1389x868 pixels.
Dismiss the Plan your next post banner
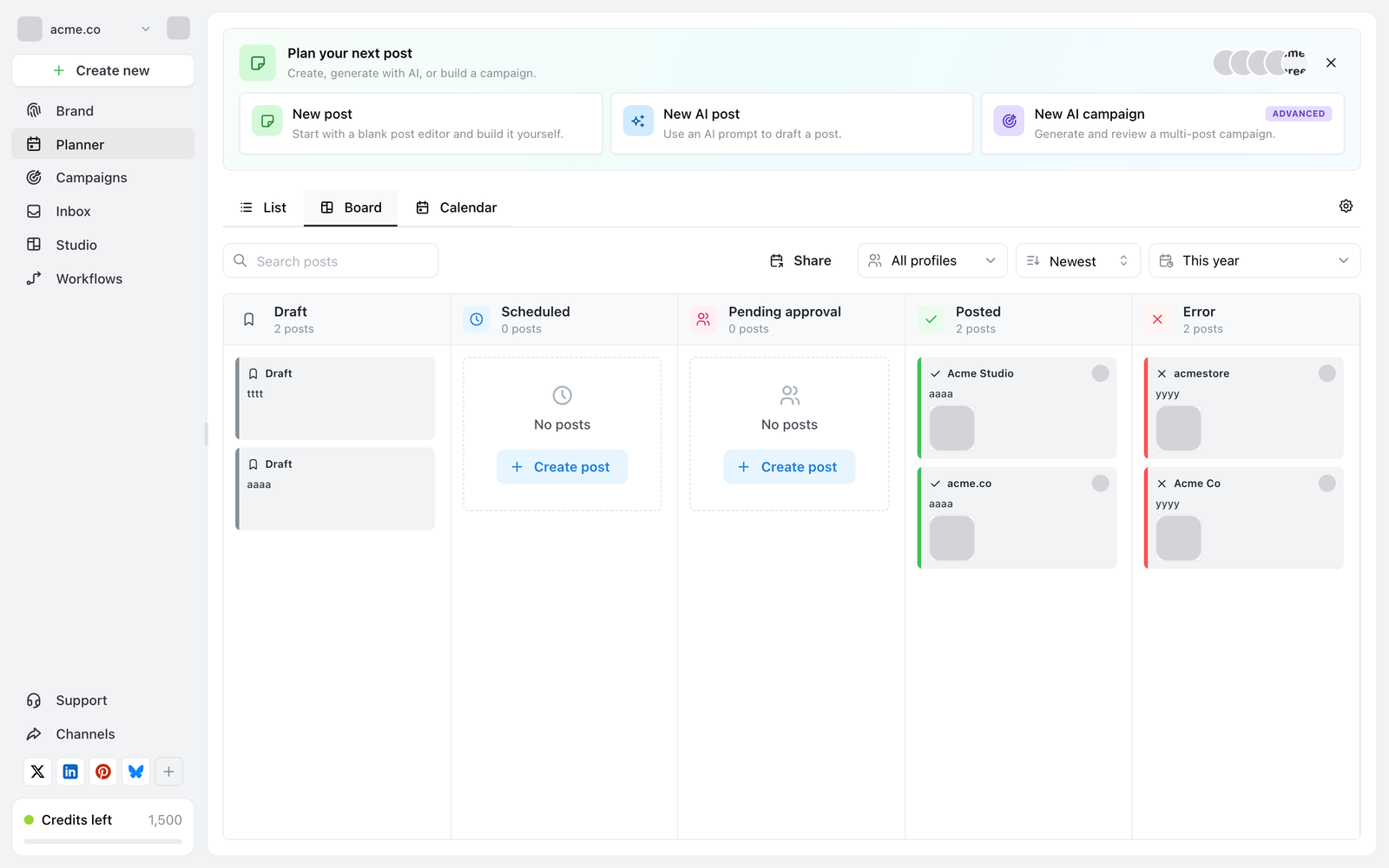(x=1331, y=63)
